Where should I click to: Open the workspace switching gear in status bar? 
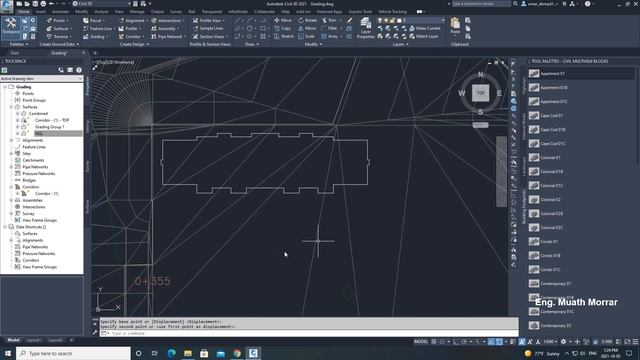coord(563,342)
